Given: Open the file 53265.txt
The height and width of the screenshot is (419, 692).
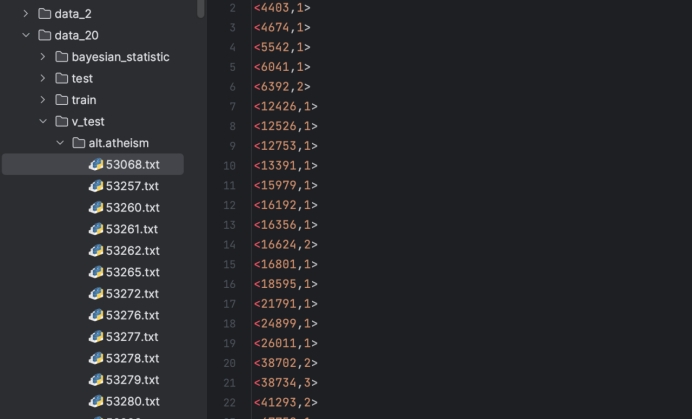Looking at the screenshot, I should point(132,272).
